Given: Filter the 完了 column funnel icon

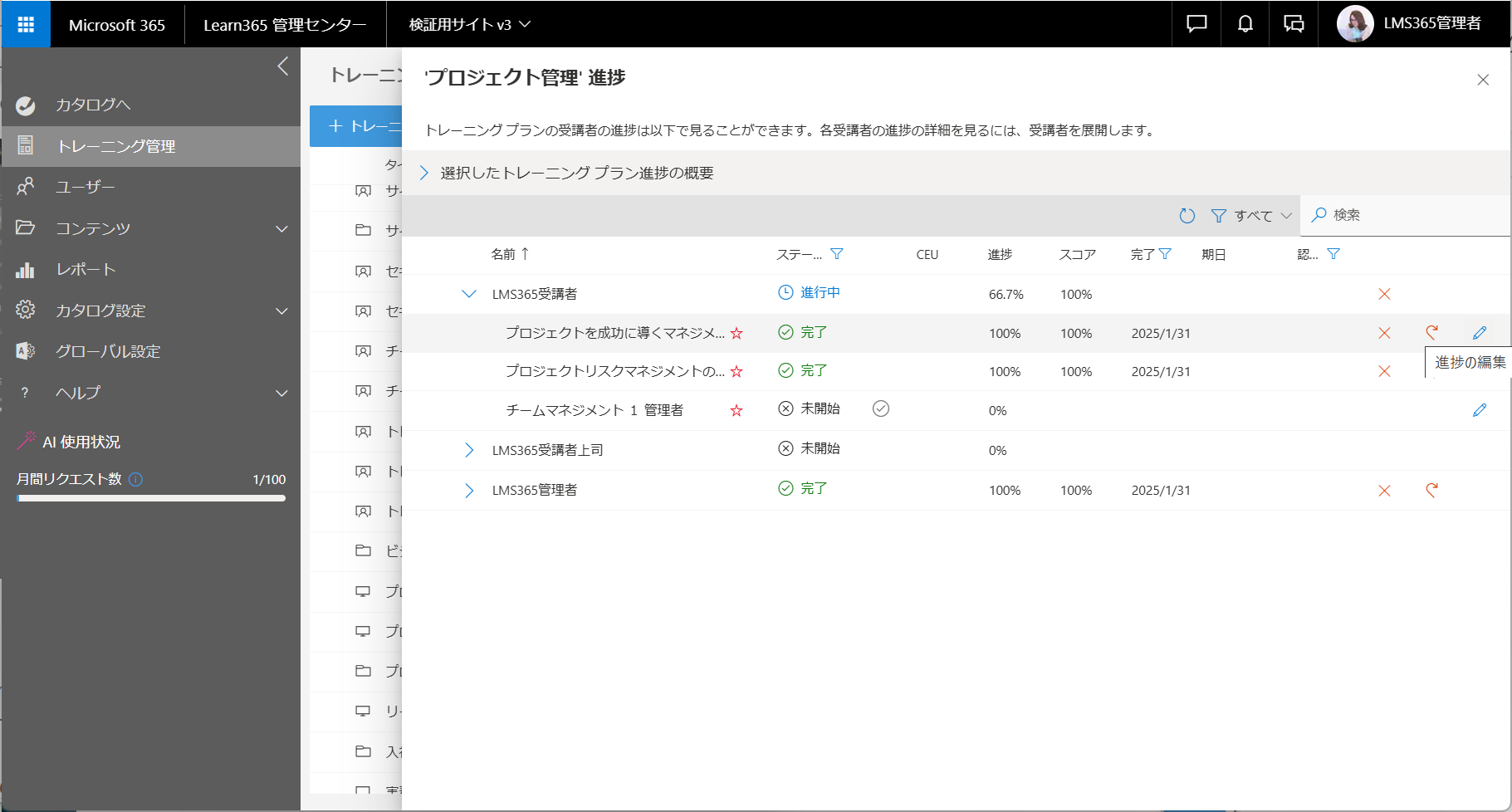Looking at the screenshot, I should point(1165,254).
